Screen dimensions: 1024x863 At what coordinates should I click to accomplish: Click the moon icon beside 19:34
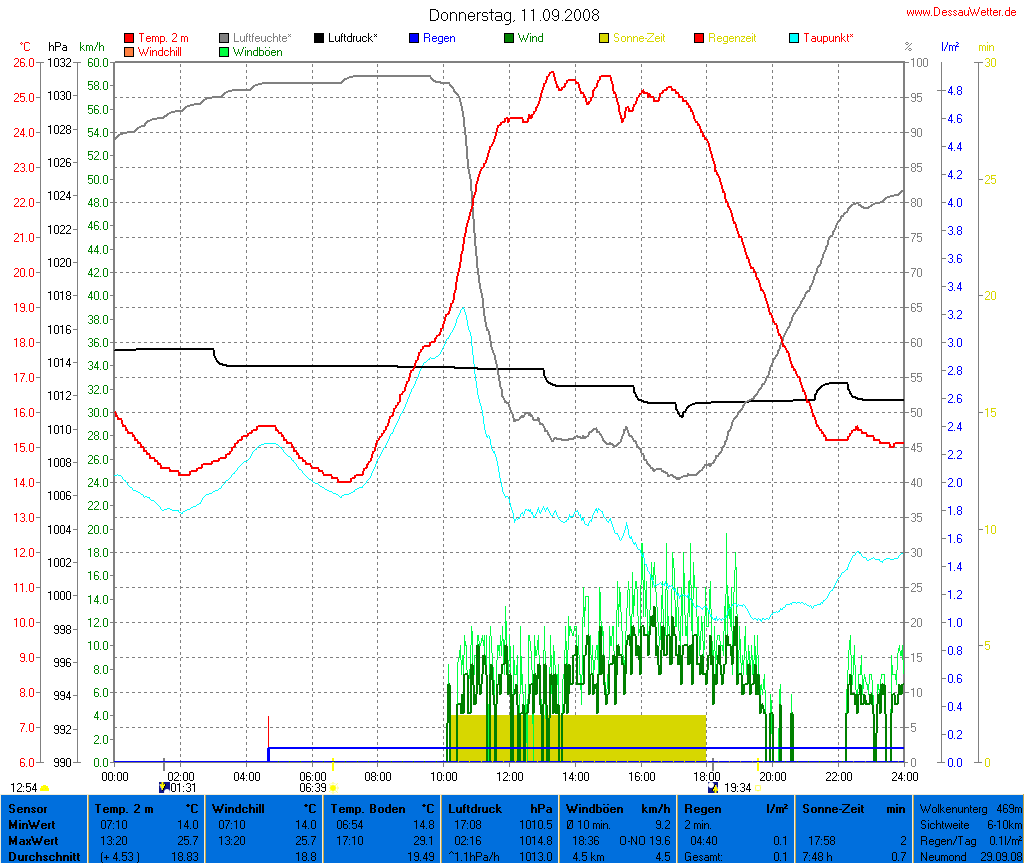click(x=713, y=787)
